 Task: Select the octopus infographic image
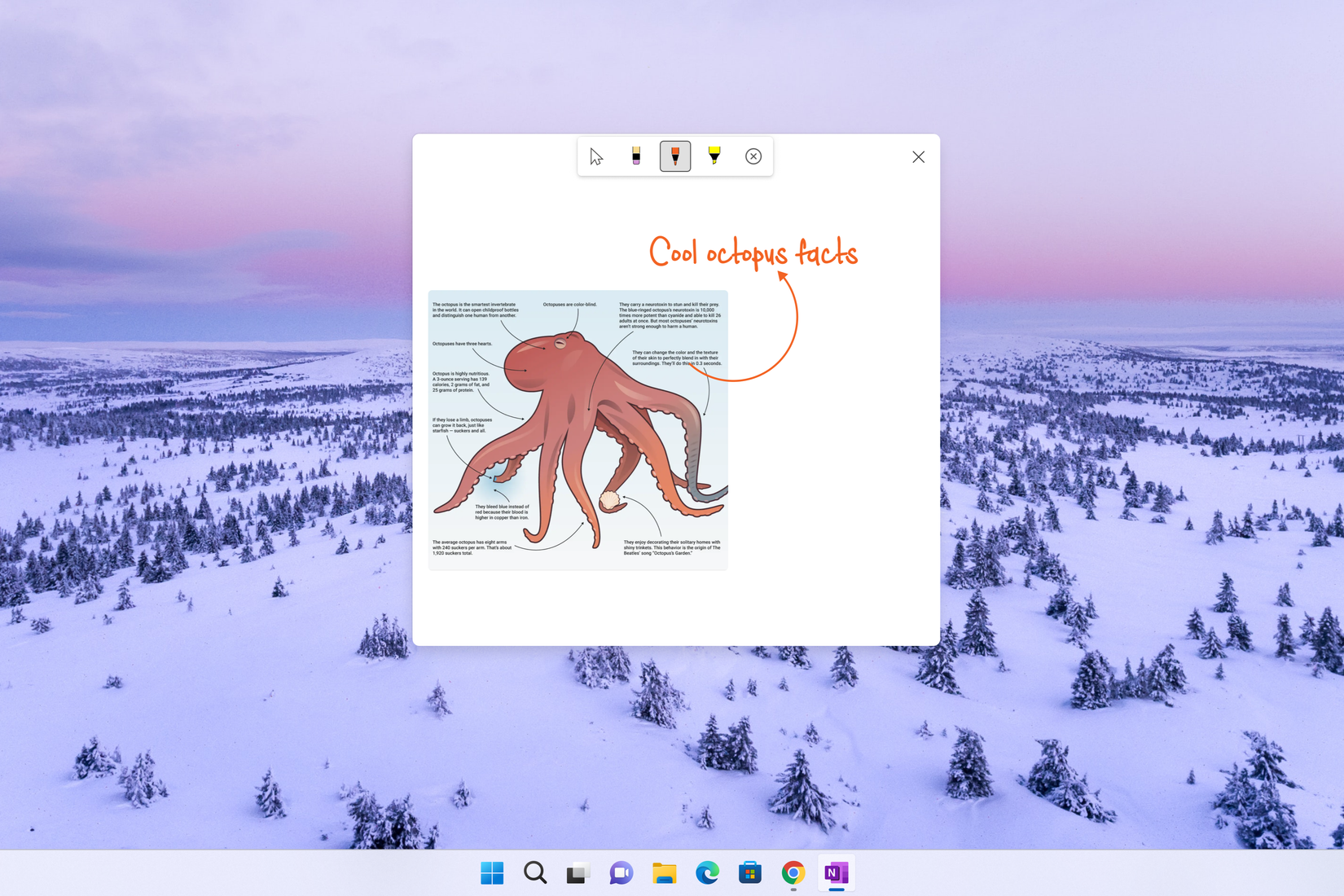pos(578,429)
